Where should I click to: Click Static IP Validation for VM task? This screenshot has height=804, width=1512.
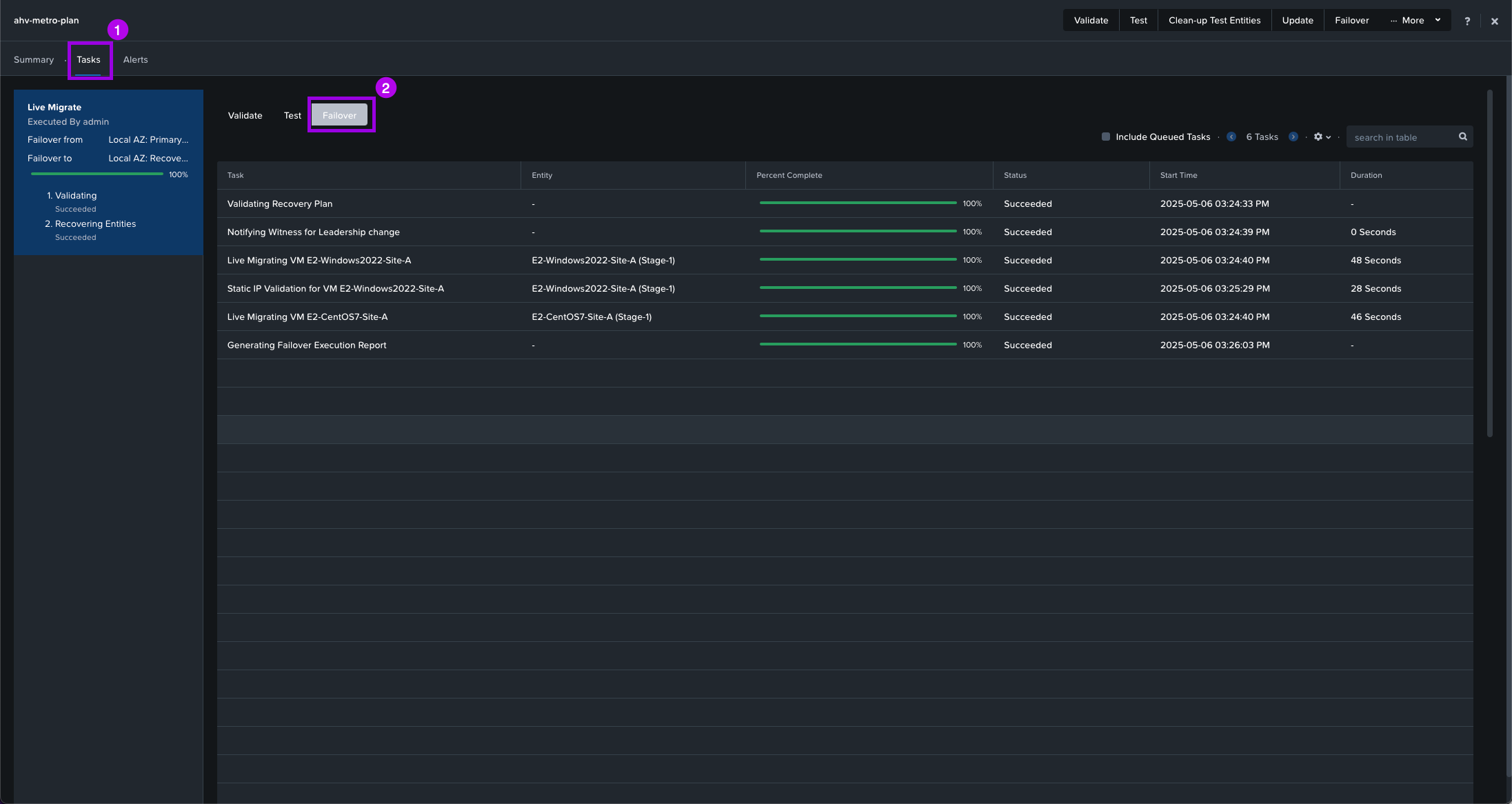pos(336,288)
